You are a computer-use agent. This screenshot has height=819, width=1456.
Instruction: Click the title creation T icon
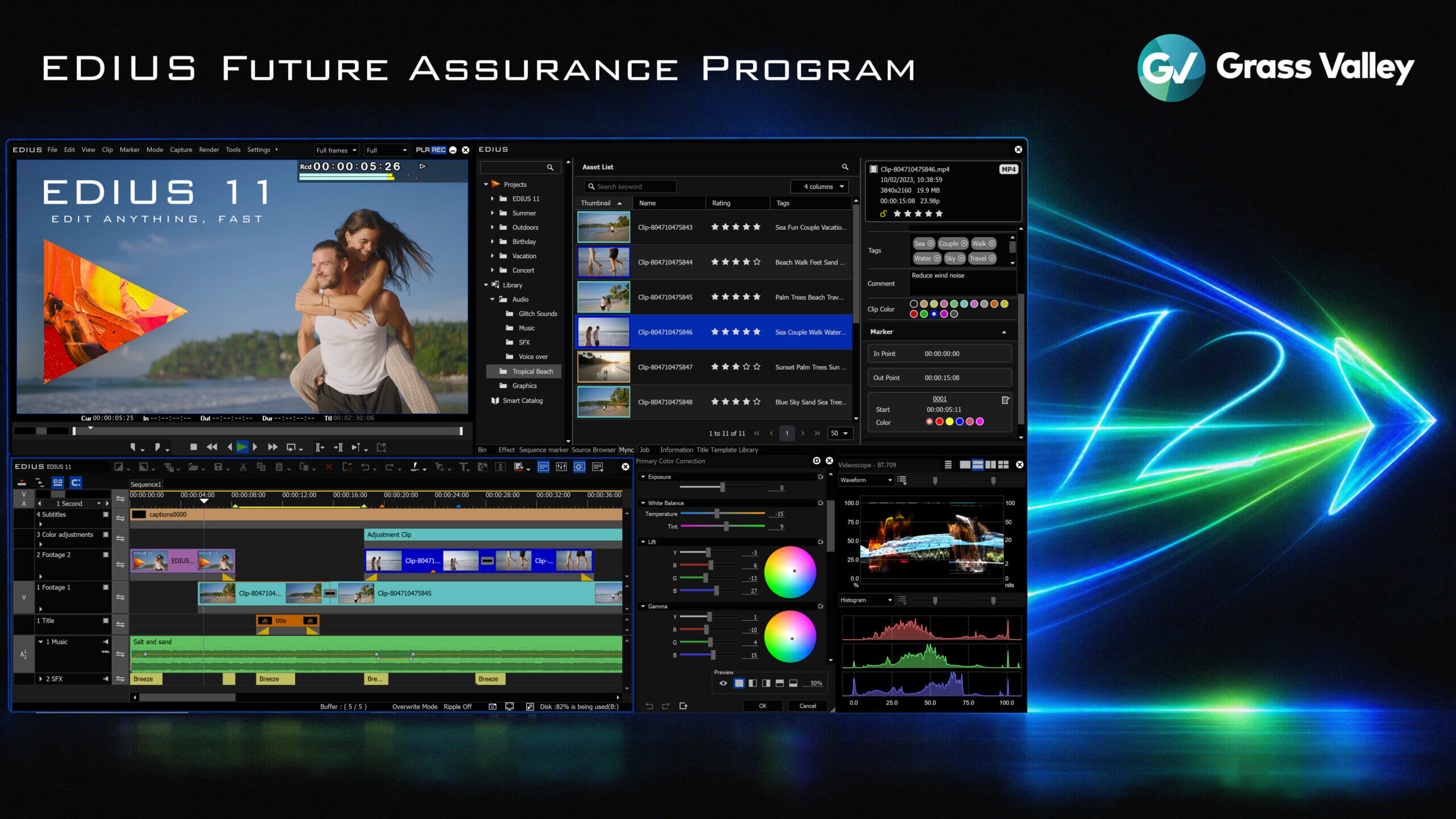pyautogui.click(x=464, y=467)
